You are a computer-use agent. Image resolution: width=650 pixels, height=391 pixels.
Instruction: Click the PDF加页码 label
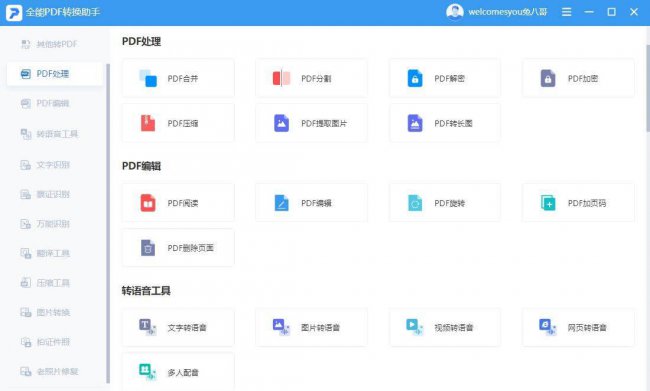point(587,203)
